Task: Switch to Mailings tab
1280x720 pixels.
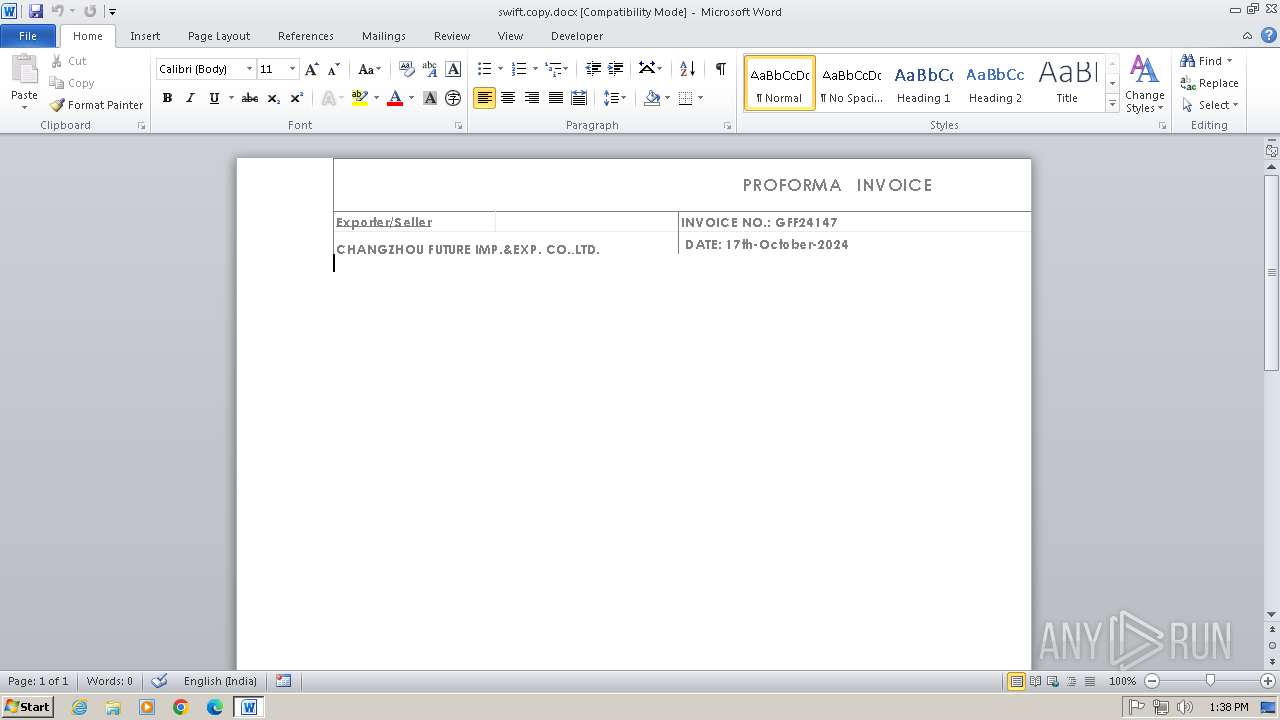Action: 384,36
